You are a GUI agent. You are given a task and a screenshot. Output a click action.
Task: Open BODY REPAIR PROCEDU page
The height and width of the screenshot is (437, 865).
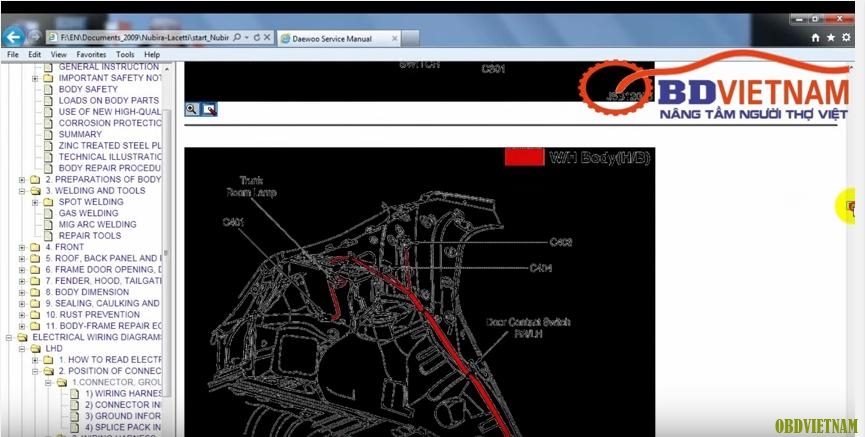[x=109, y=168]
